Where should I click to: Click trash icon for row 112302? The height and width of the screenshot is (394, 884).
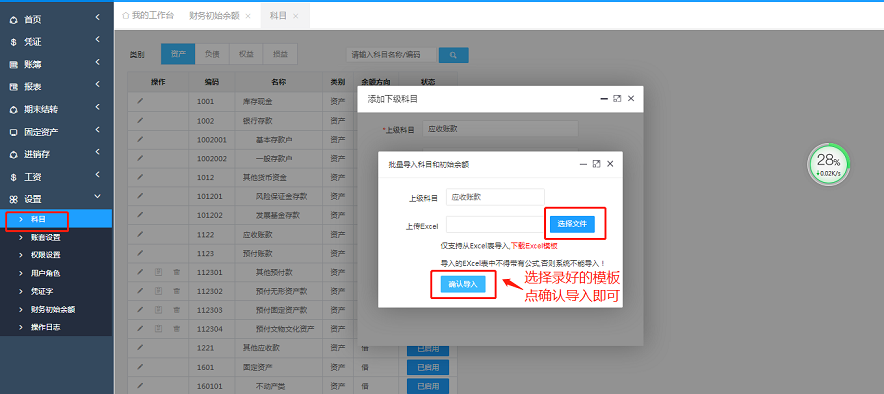tap(176, 291)
